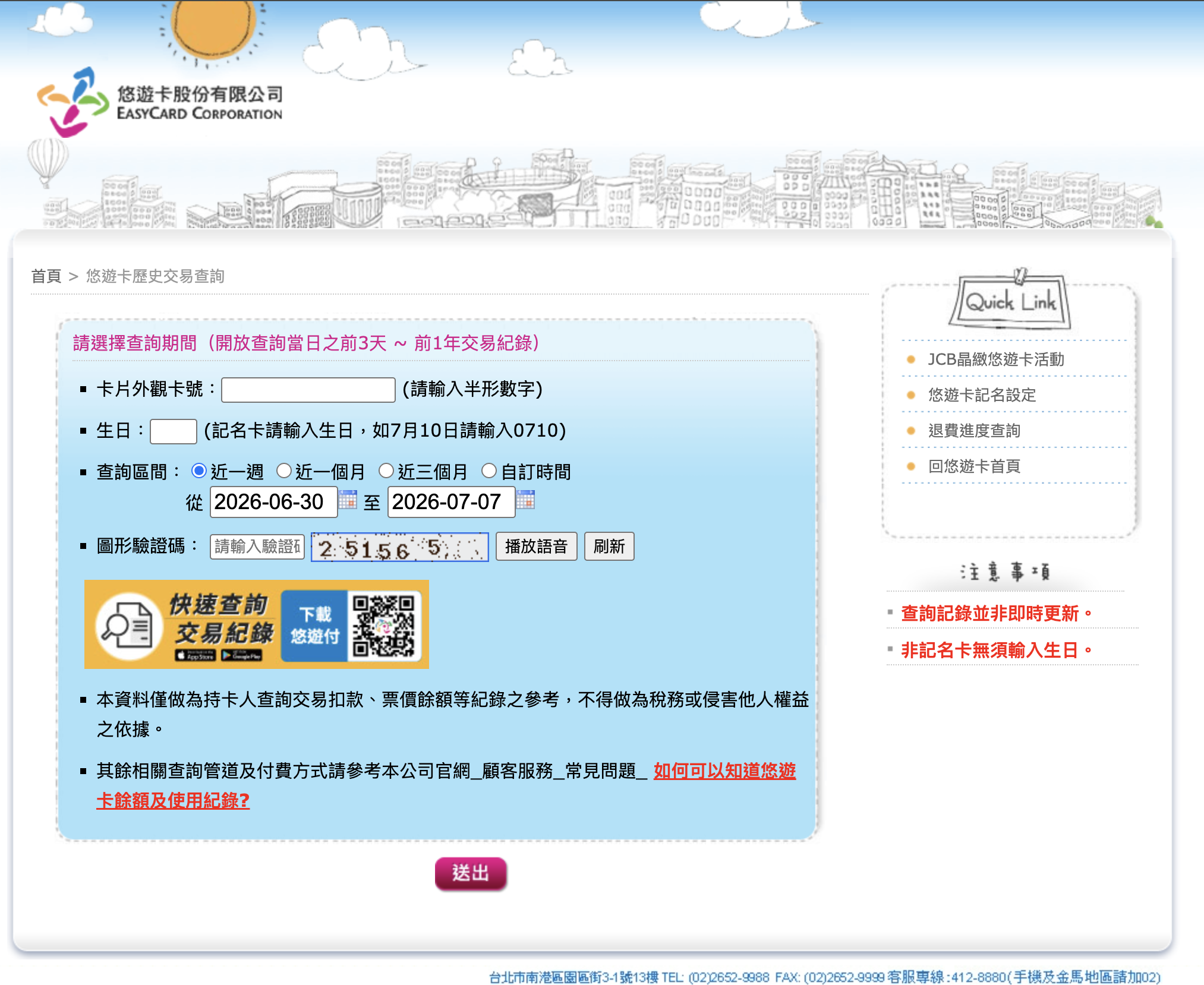The image size is (1204, 985).
Task: Go to 首頁 breadcrumb link
Action: point(46,276)
